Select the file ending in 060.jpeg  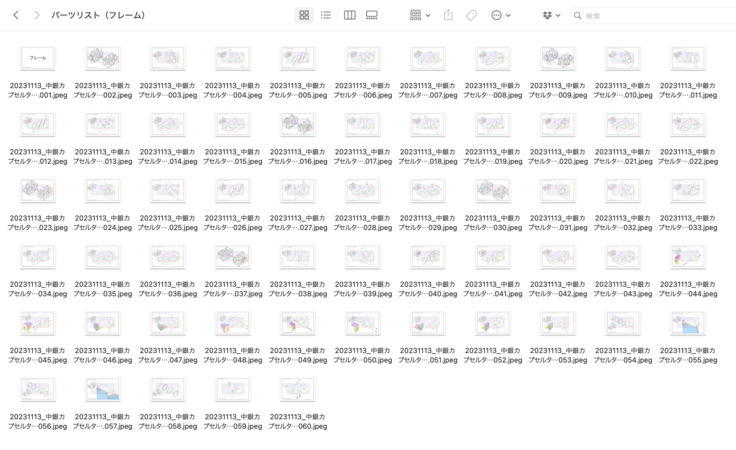coord(298,390)
